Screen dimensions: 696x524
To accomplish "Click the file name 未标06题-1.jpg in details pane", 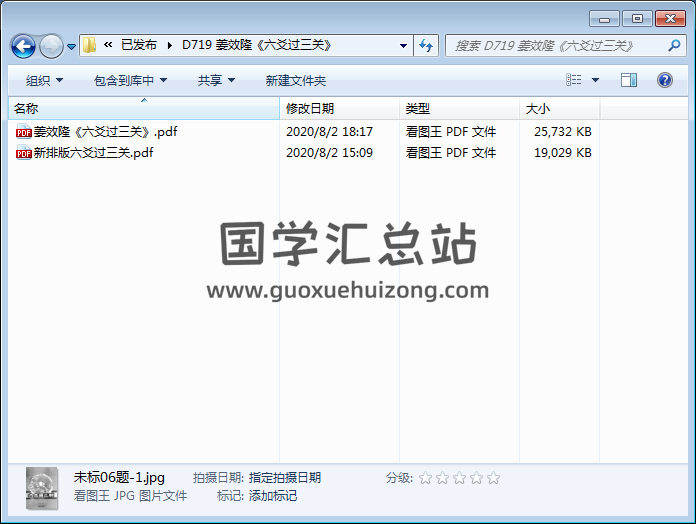I will click(x=119, y=477).
